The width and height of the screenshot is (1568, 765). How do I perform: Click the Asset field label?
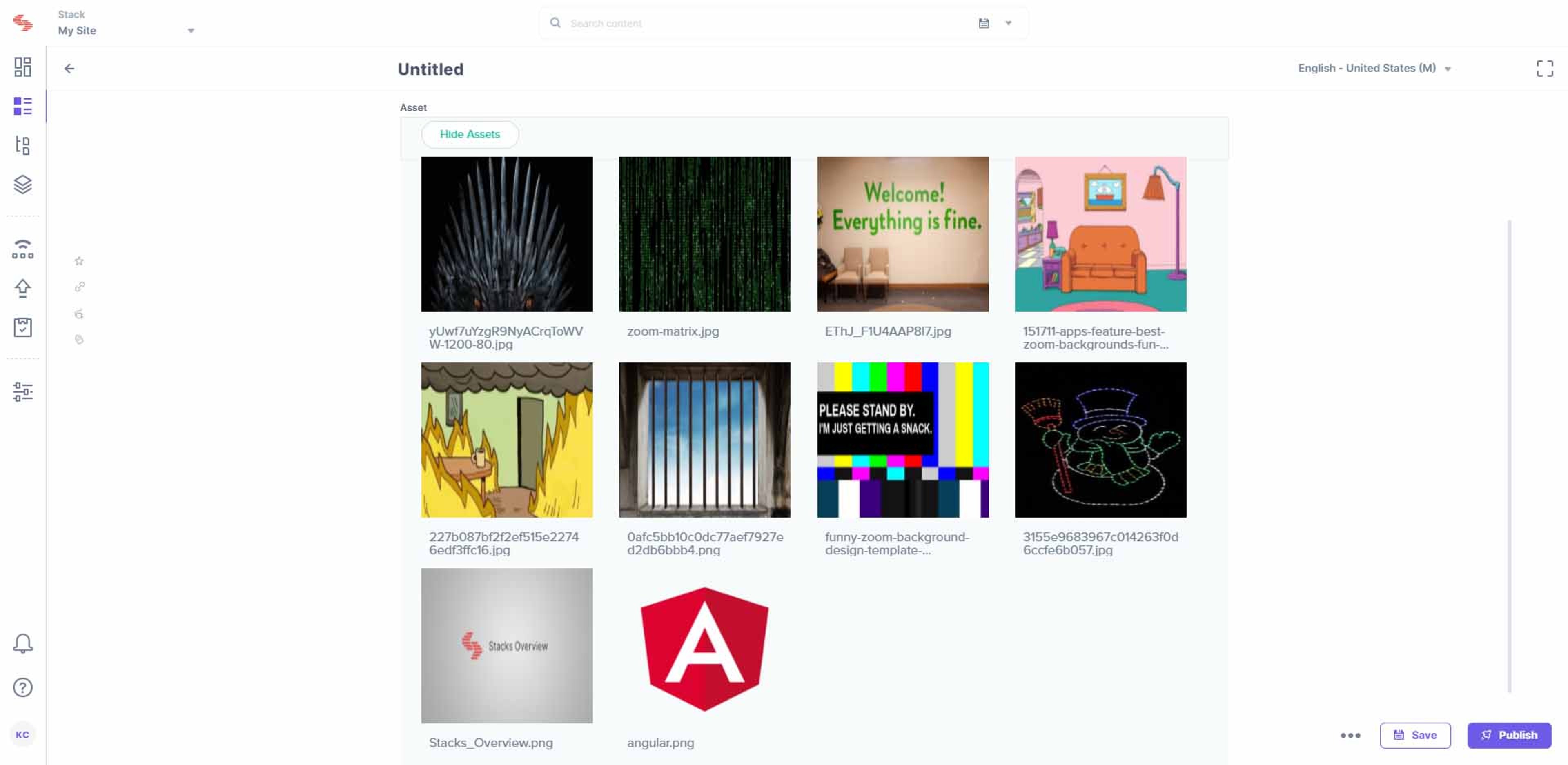pos(413,108)
